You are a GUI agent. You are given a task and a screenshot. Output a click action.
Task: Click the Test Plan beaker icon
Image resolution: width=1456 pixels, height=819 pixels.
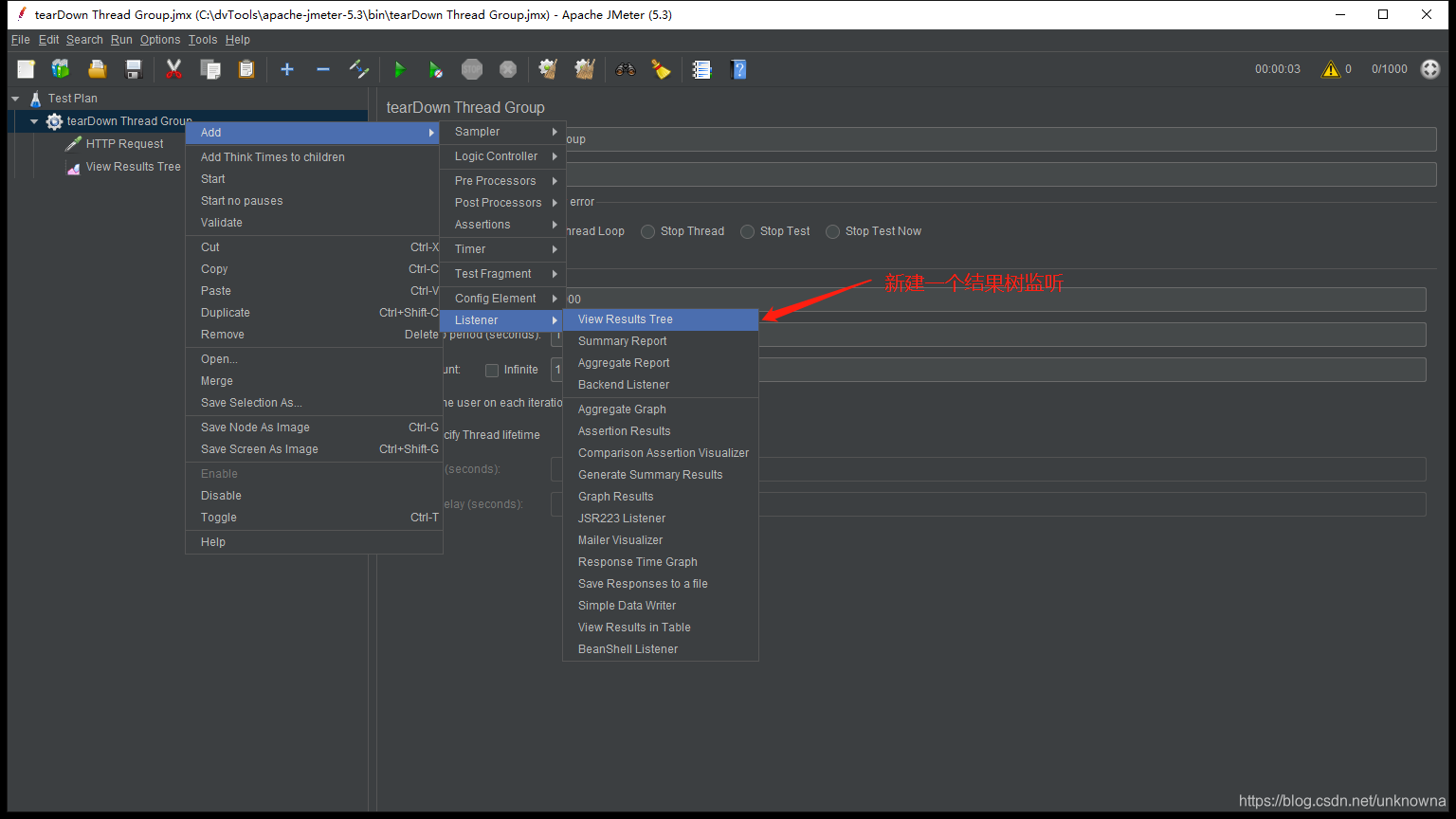click(x=36, y=99)
